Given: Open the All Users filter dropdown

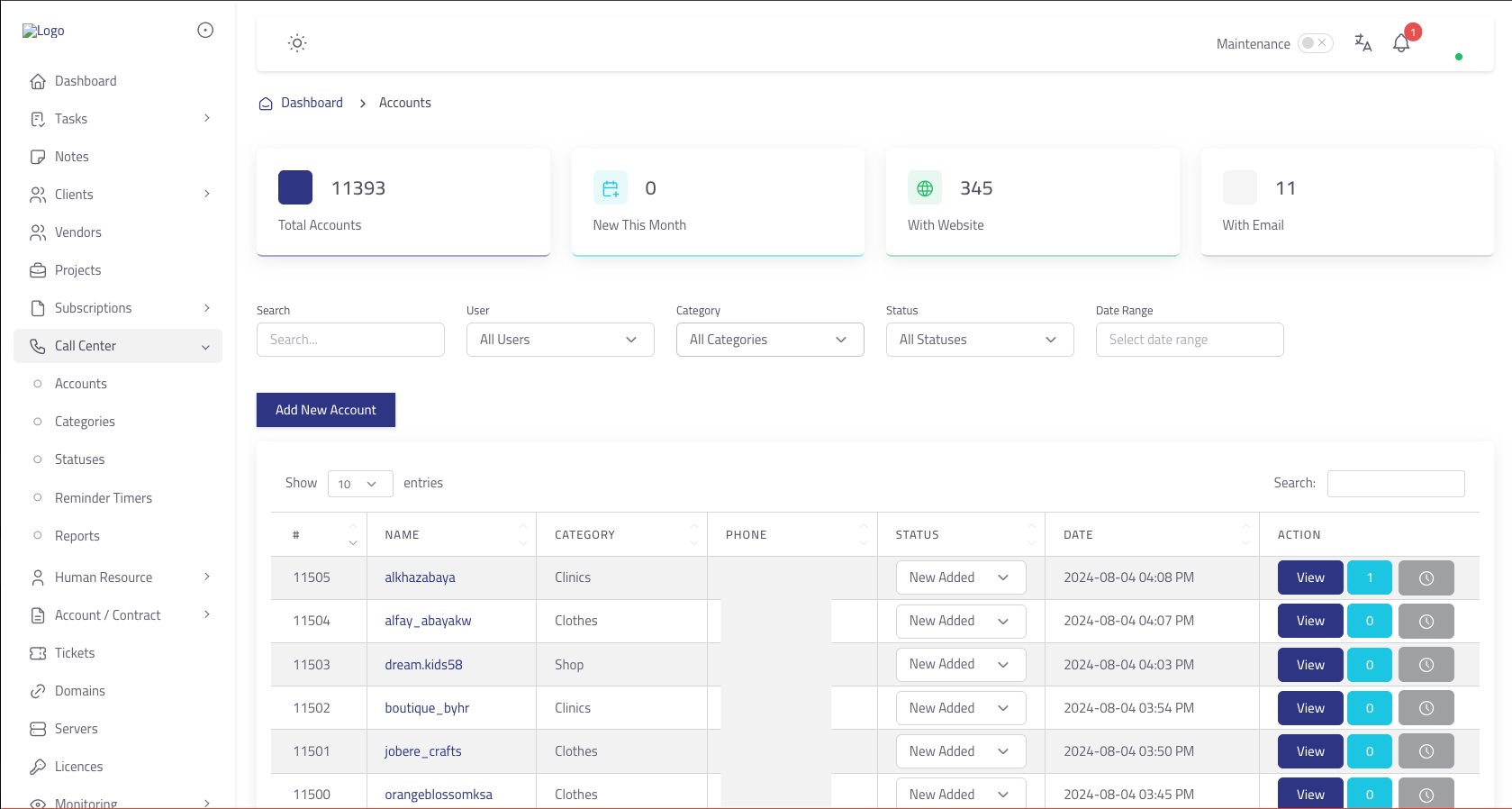Looking at the screenshot, I should click(559, 340).
